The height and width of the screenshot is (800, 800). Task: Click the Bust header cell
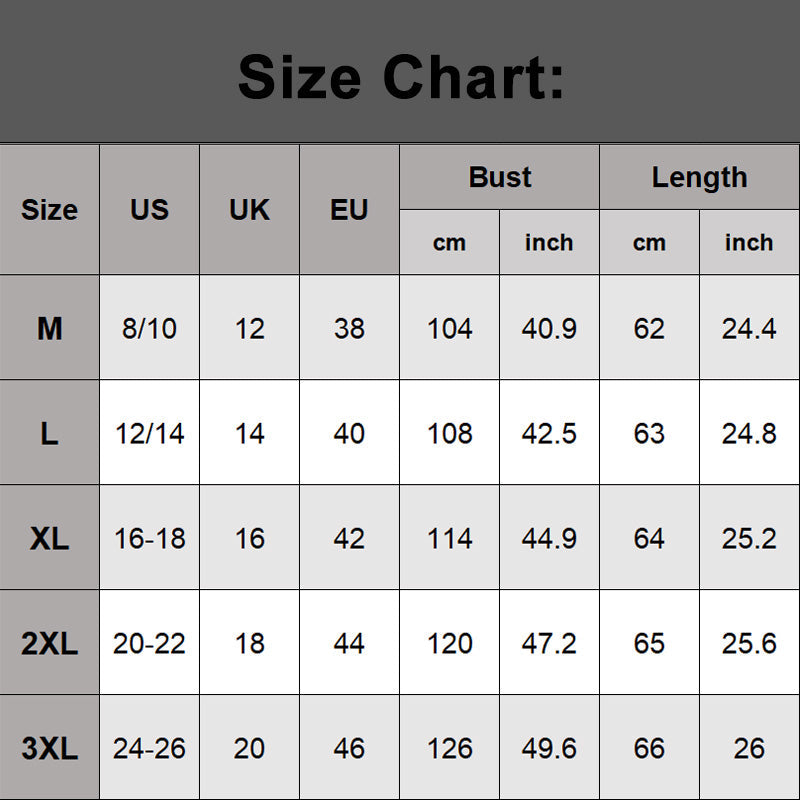[x=499, y=177]
